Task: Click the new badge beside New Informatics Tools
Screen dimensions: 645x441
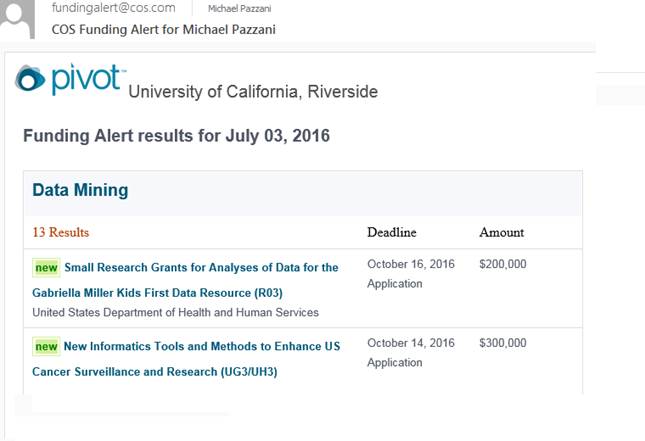Action: tap(46, 347)
